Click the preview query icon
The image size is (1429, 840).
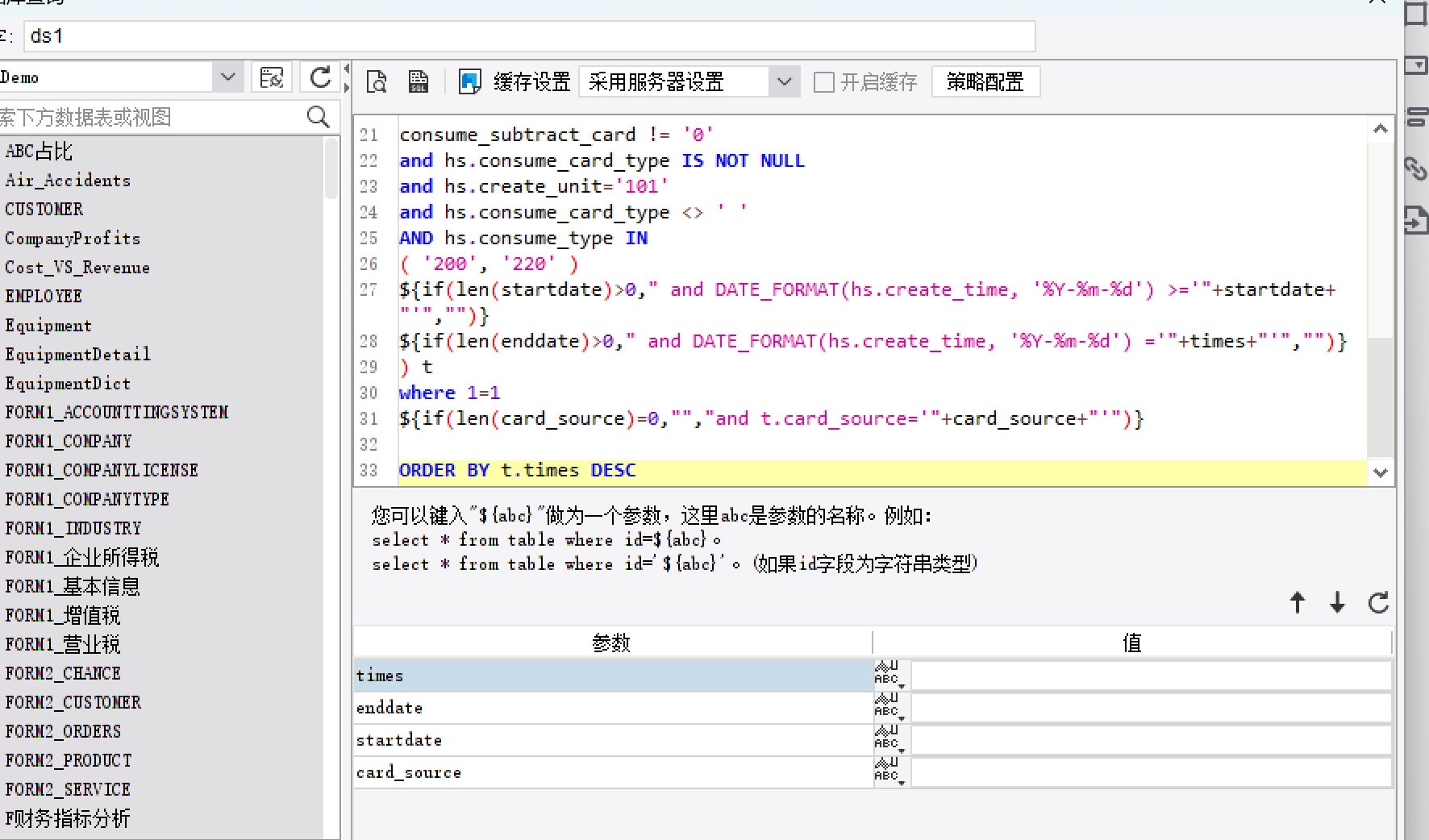[377, 81]
